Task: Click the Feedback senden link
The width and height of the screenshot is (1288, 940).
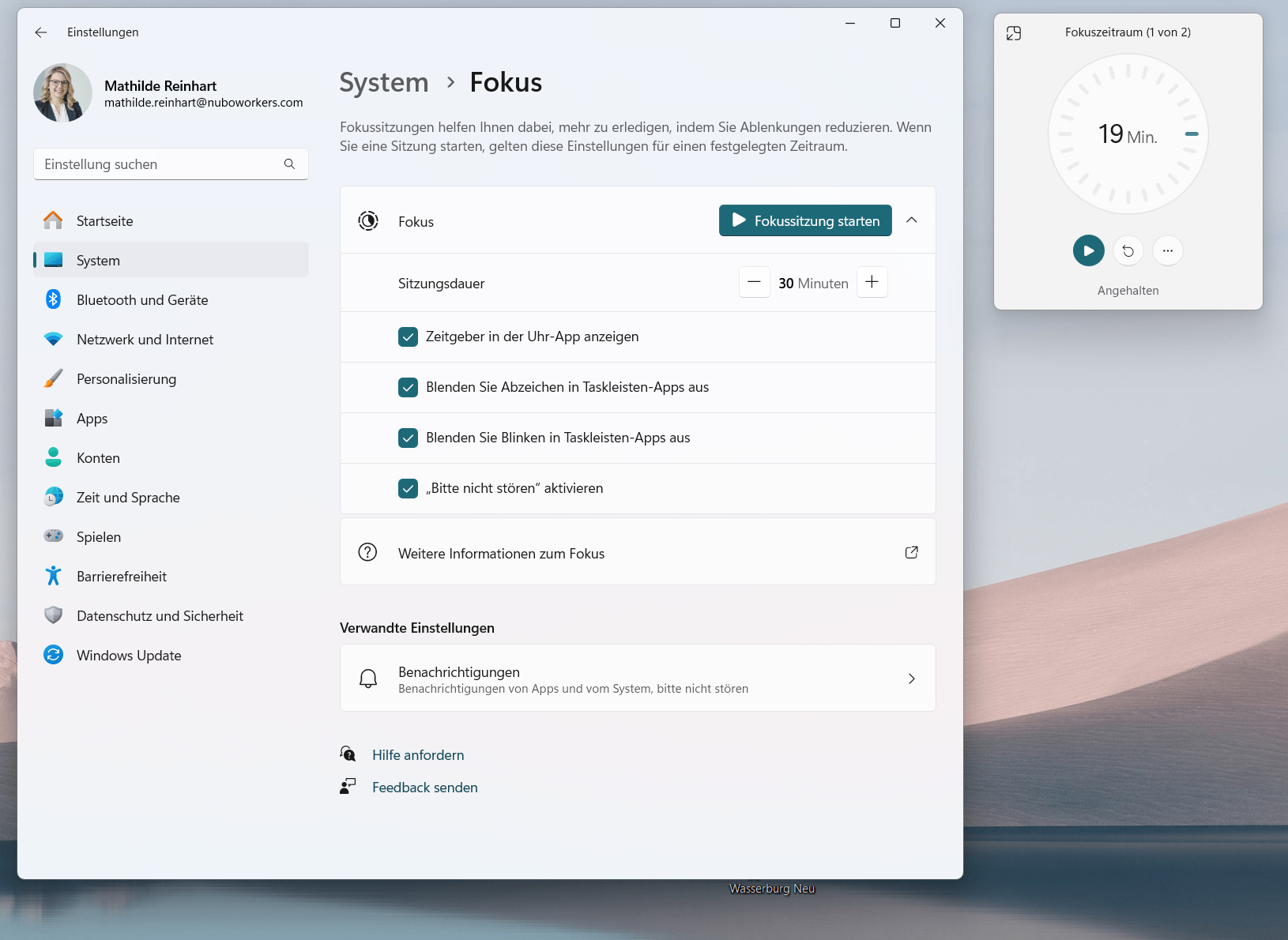Action: [x=424, y=787]
